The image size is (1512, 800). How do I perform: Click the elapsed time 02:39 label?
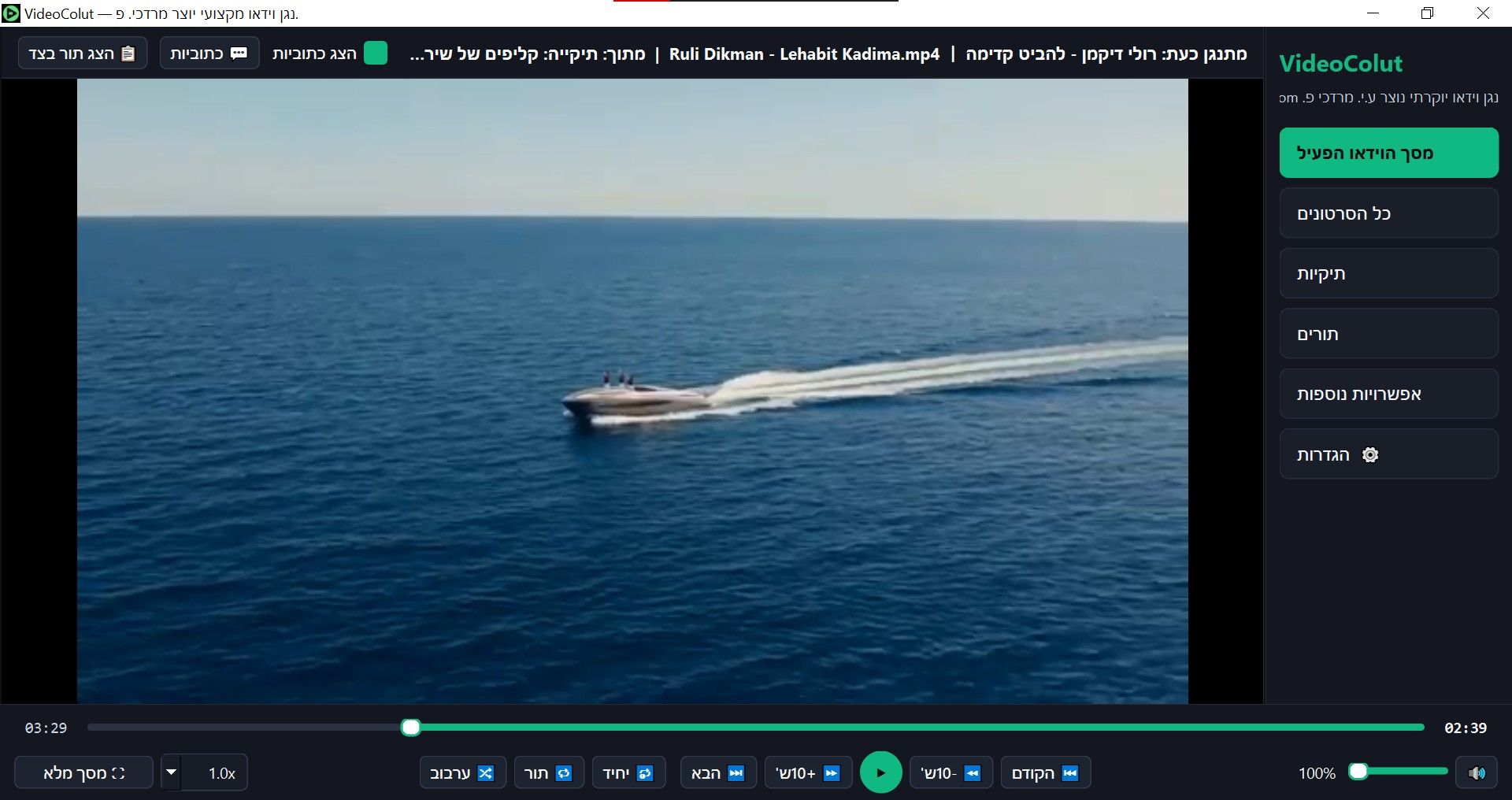[x=1465, y=728]
